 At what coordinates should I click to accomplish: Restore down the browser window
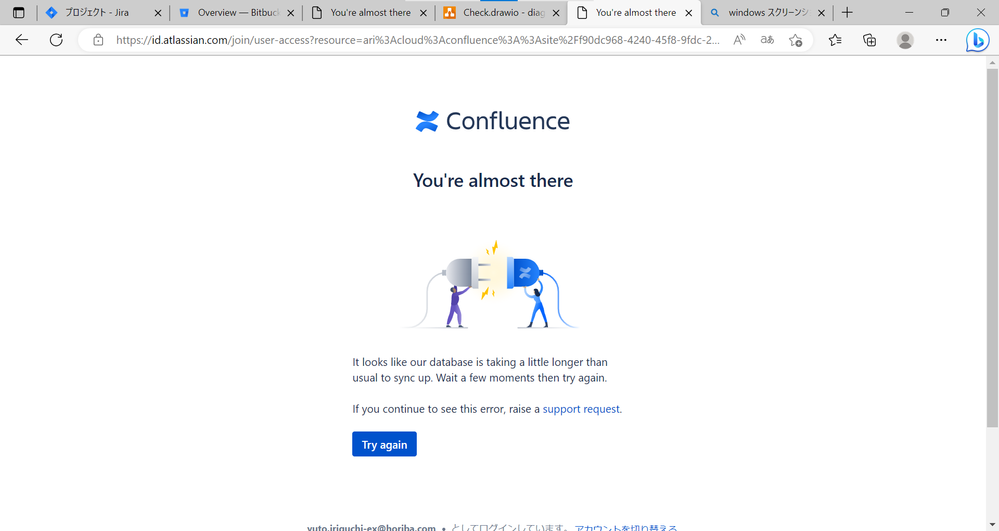[945, 13]
